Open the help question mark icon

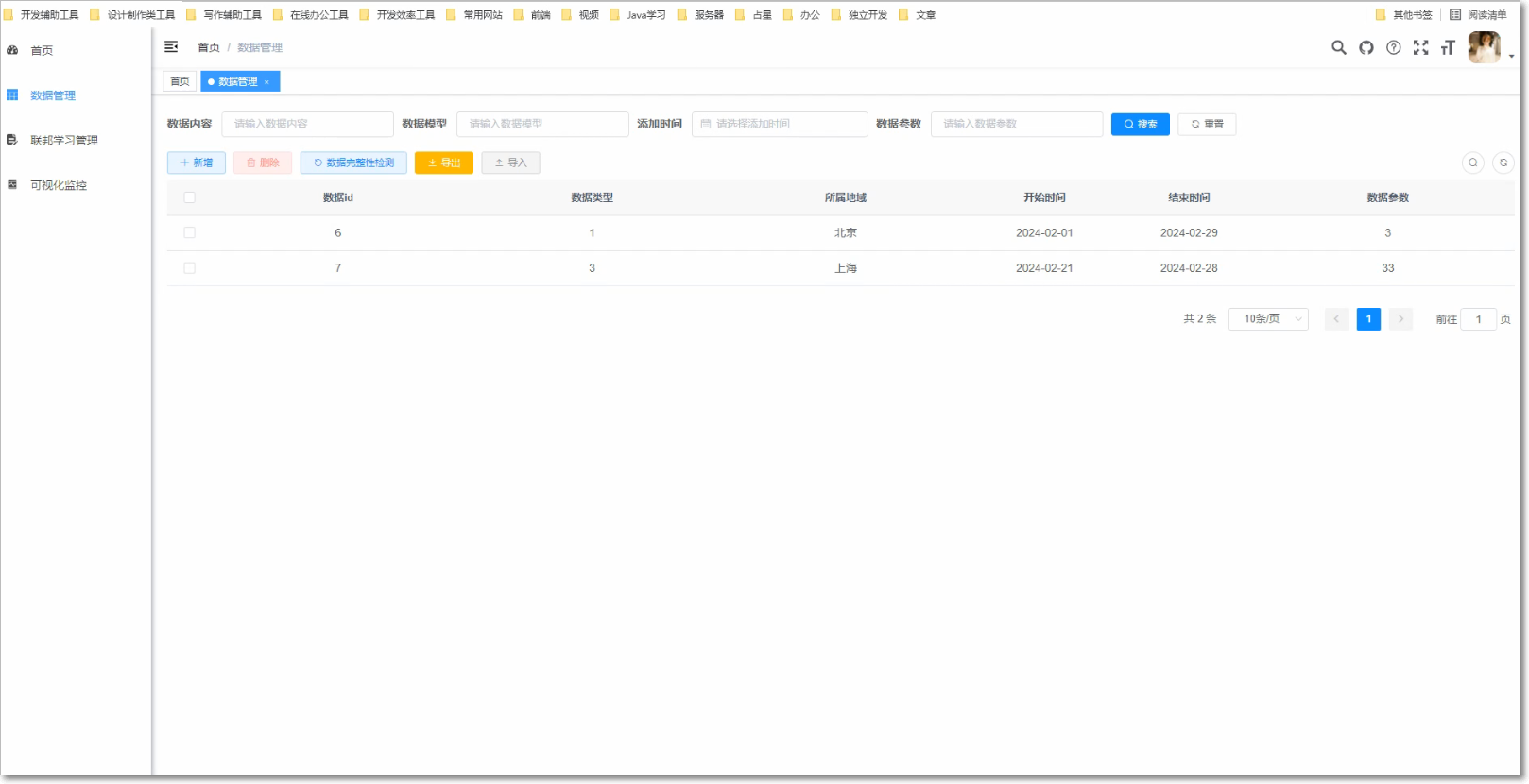1393,47
